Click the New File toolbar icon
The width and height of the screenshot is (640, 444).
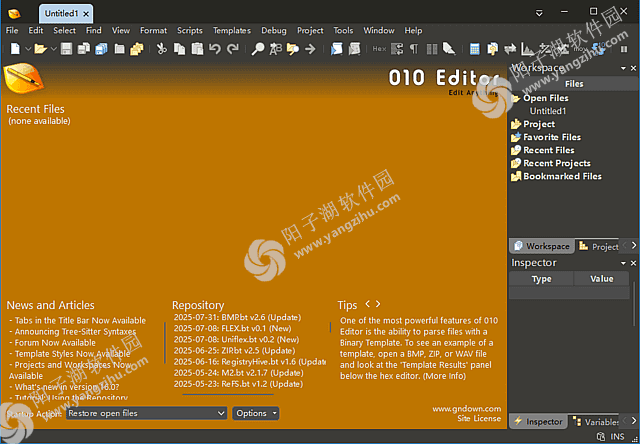click(15, 49)
